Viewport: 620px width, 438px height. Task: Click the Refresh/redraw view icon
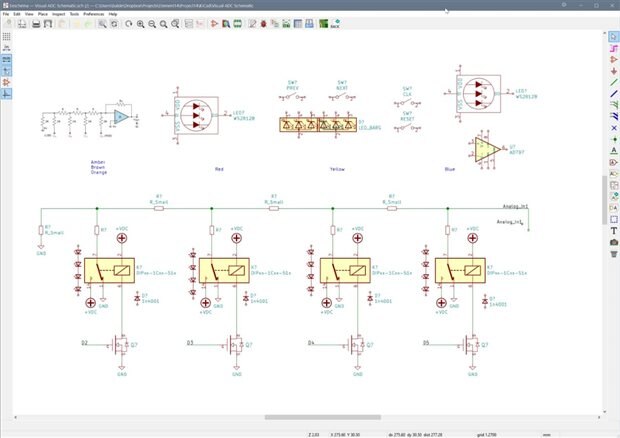(128, 23)
